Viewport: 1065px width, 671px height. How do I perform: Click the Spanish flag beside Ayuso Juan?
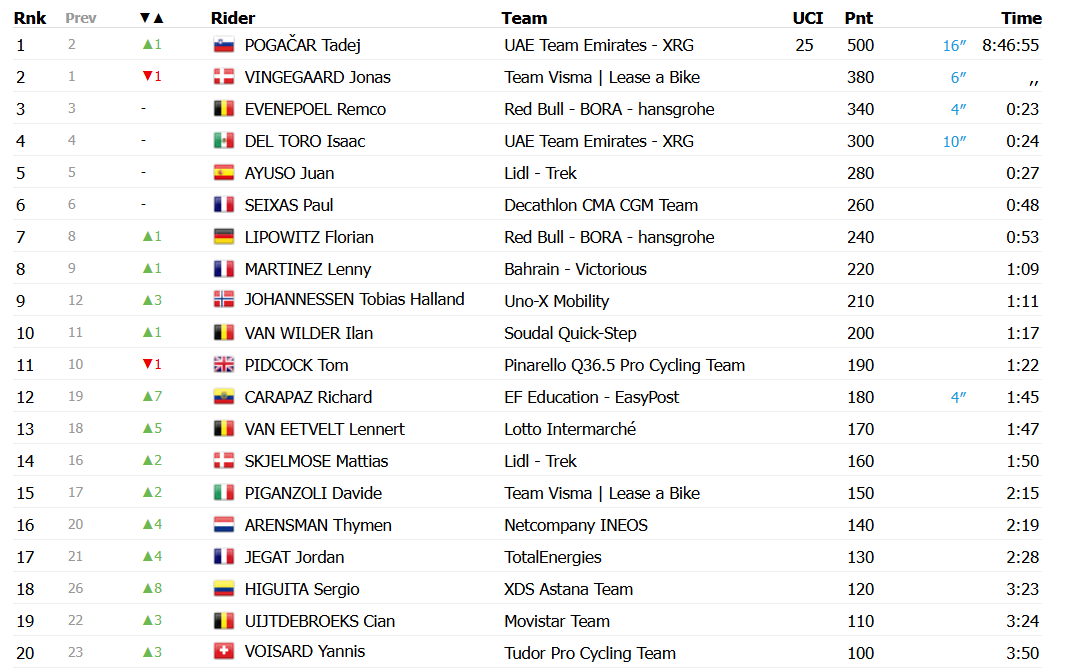223,173
